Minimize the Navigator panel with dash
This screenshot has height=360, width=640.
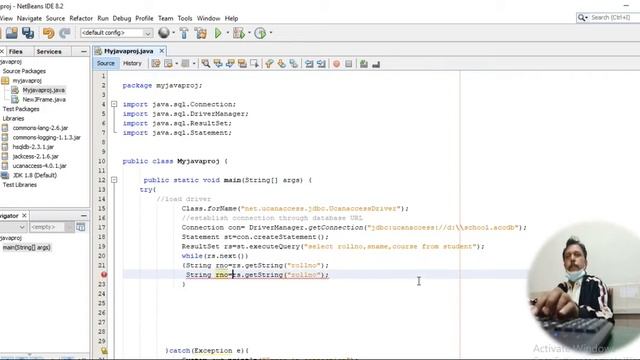[84, 216]
